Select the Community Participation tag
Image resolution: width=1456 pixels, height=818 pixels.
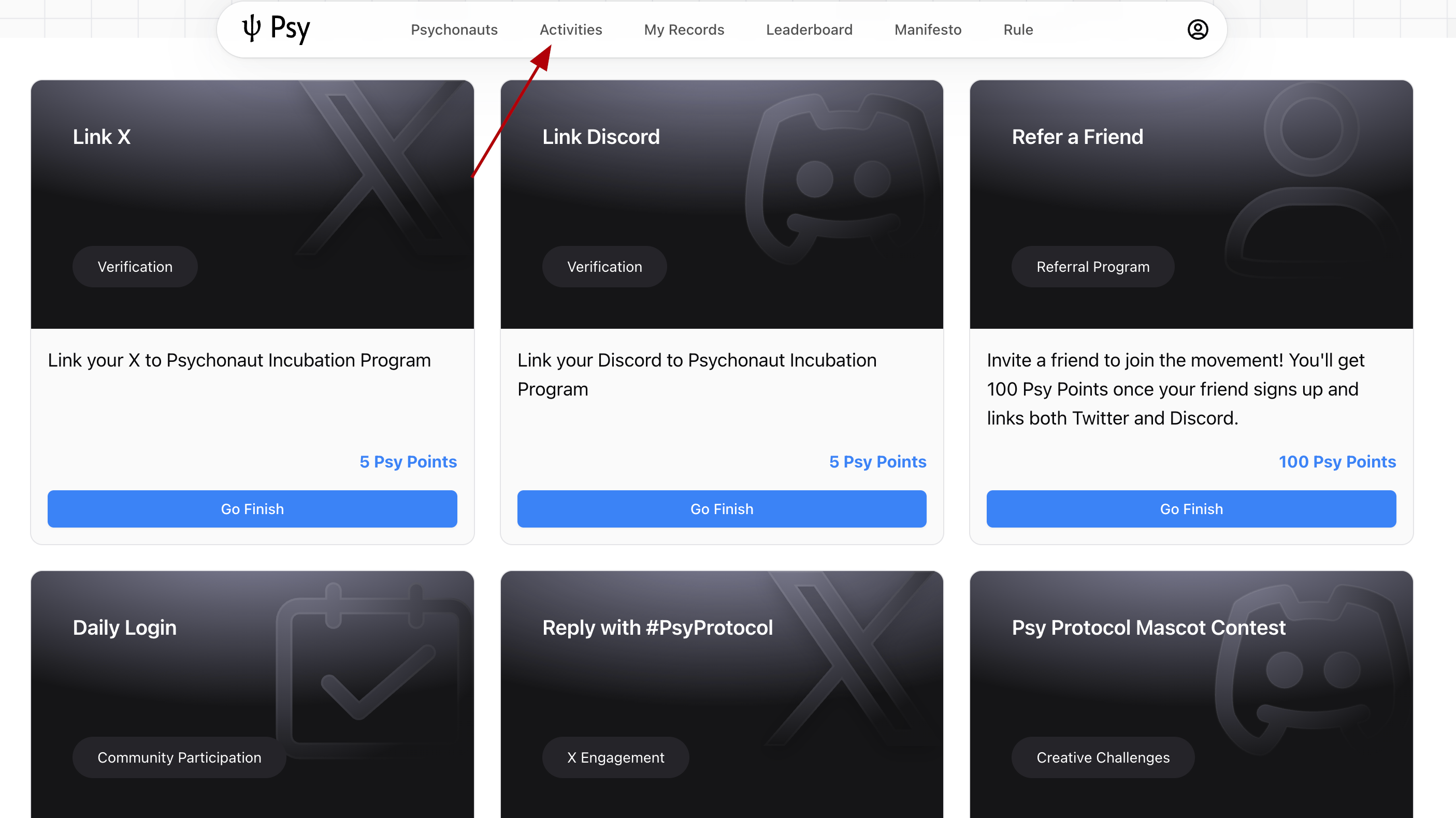pos(179,757)
